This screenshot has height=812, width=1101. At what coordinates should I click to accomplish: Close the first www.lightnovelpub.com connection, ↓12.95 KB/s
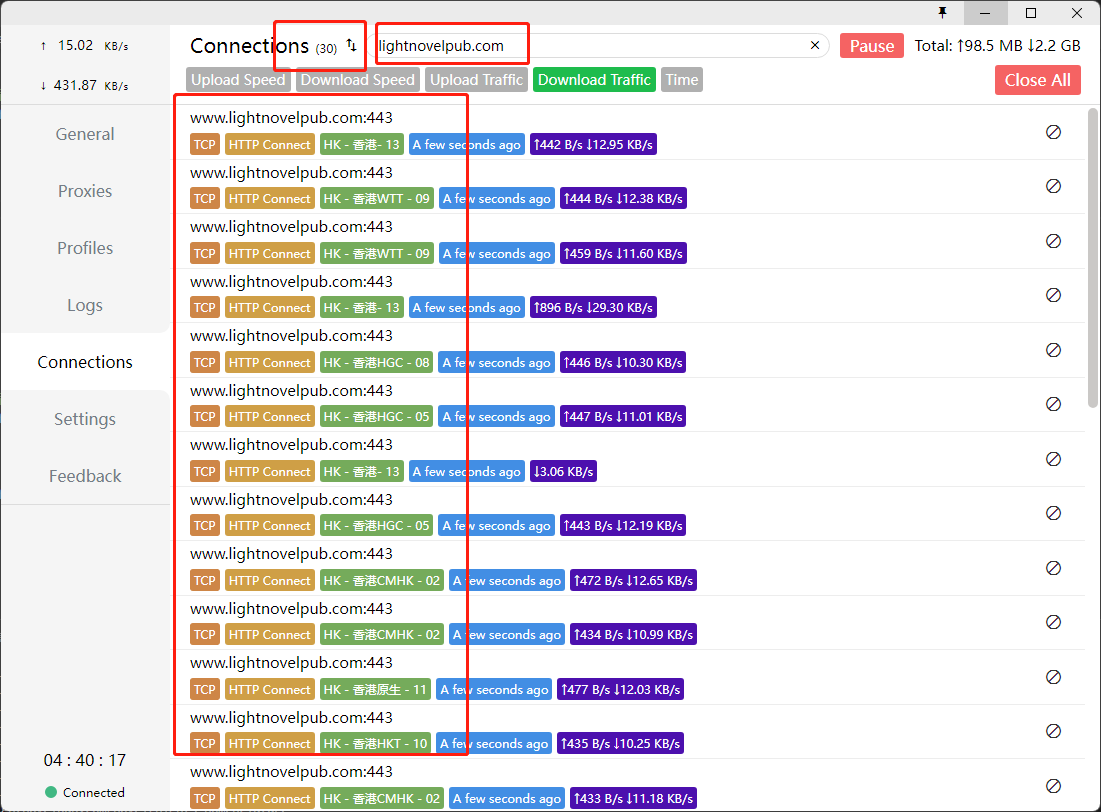tap(1053, 132)
